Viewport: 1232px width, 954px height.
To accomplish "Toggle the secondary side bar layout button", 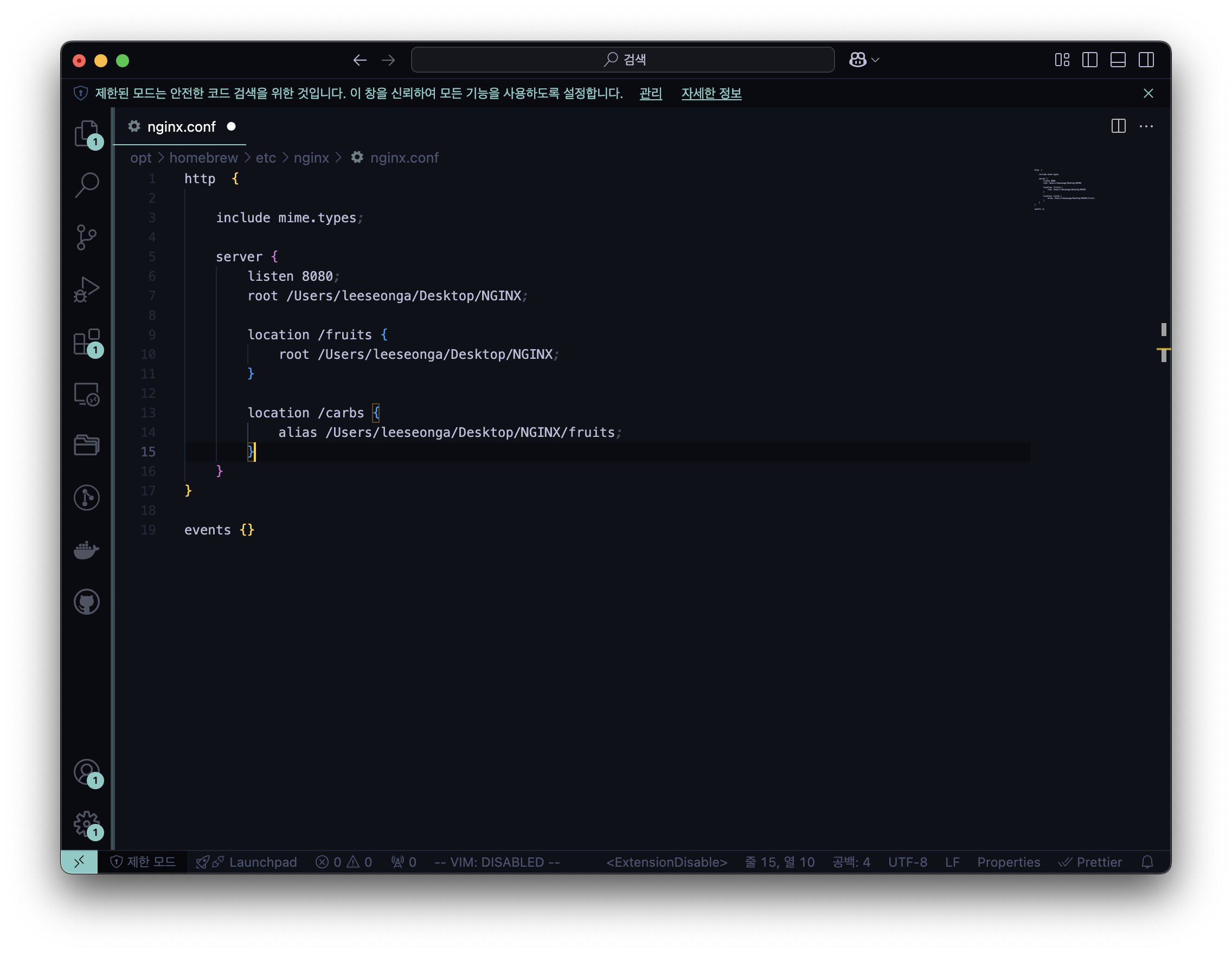I will [x=1146, y=60].
